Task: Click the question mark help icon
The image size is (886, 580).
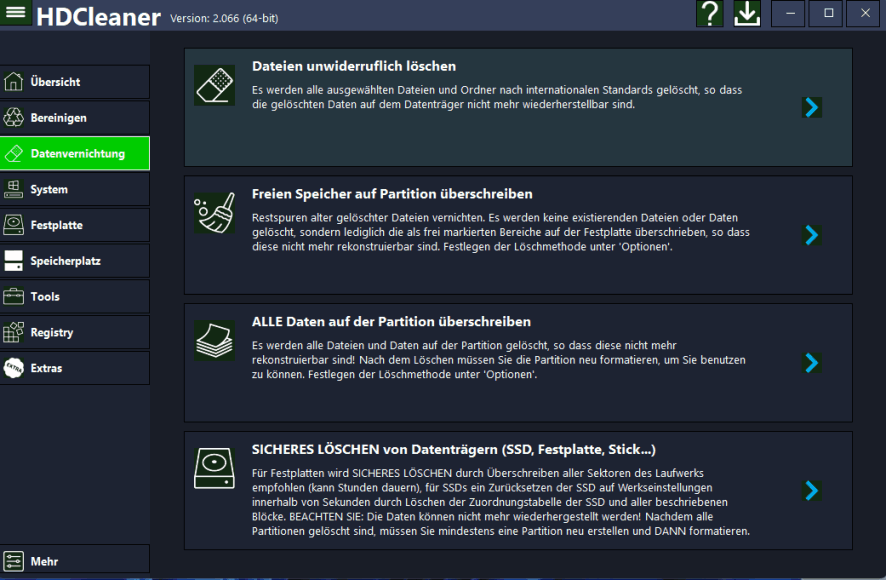Action: coord(710,14)
